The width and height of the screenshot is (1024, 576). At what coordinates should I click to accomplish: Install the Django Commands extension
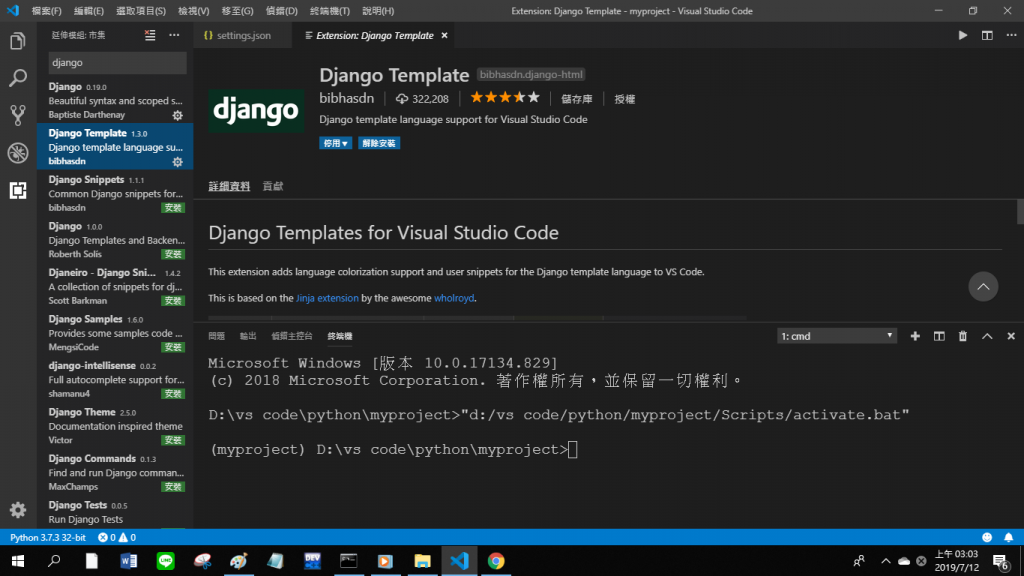point(173,487)
